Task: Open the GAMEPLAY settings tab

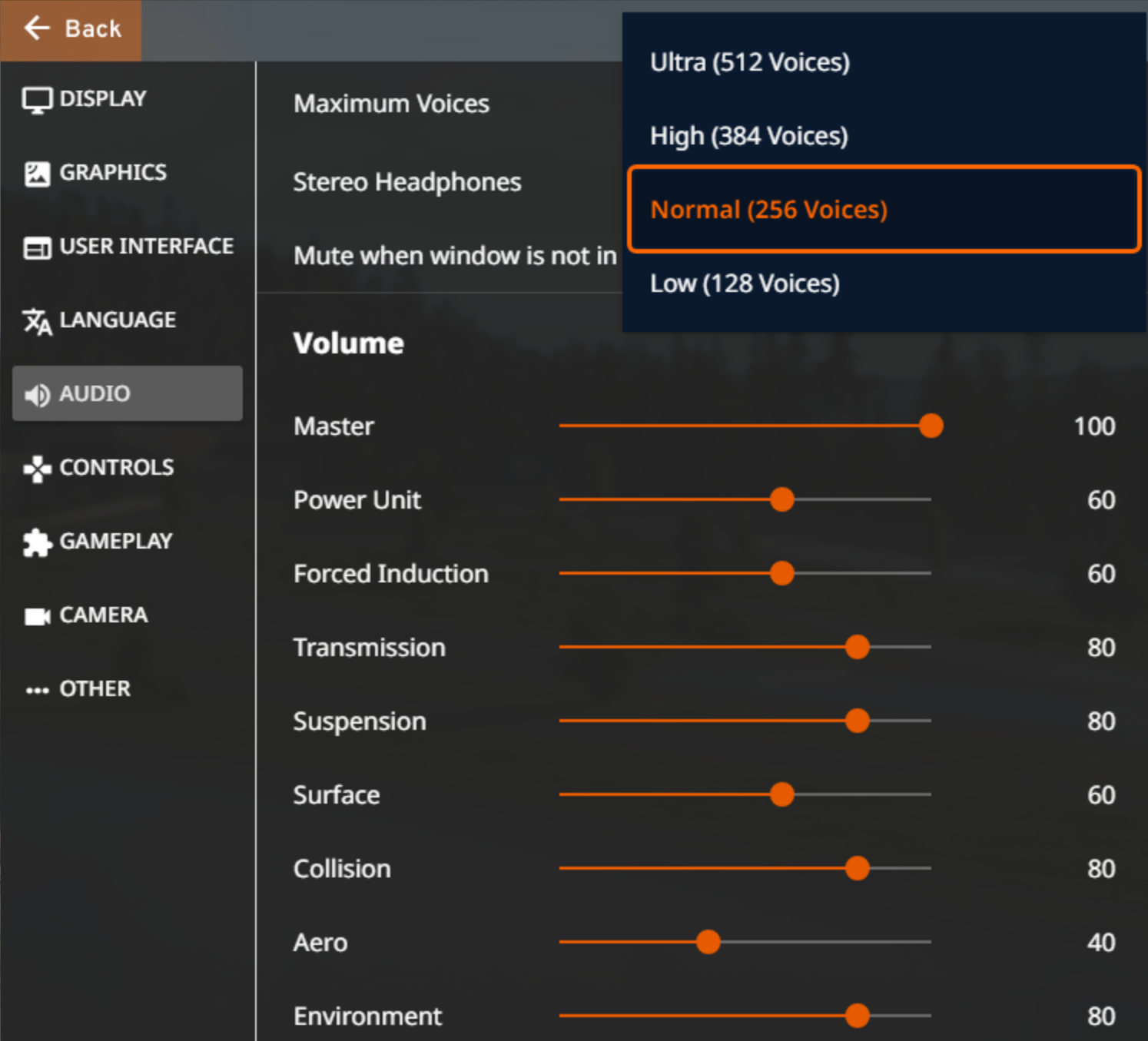Action: click(115, 541)
